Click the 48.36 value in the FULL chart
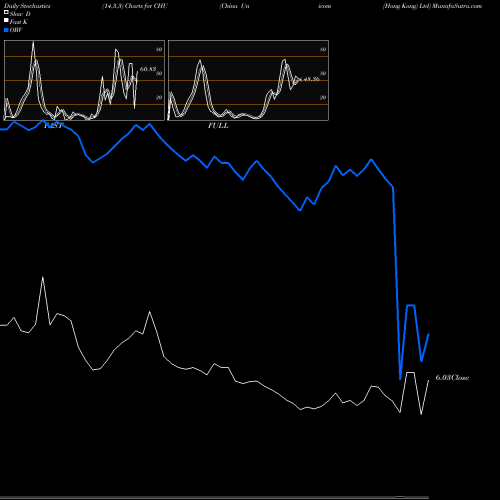 311,79
